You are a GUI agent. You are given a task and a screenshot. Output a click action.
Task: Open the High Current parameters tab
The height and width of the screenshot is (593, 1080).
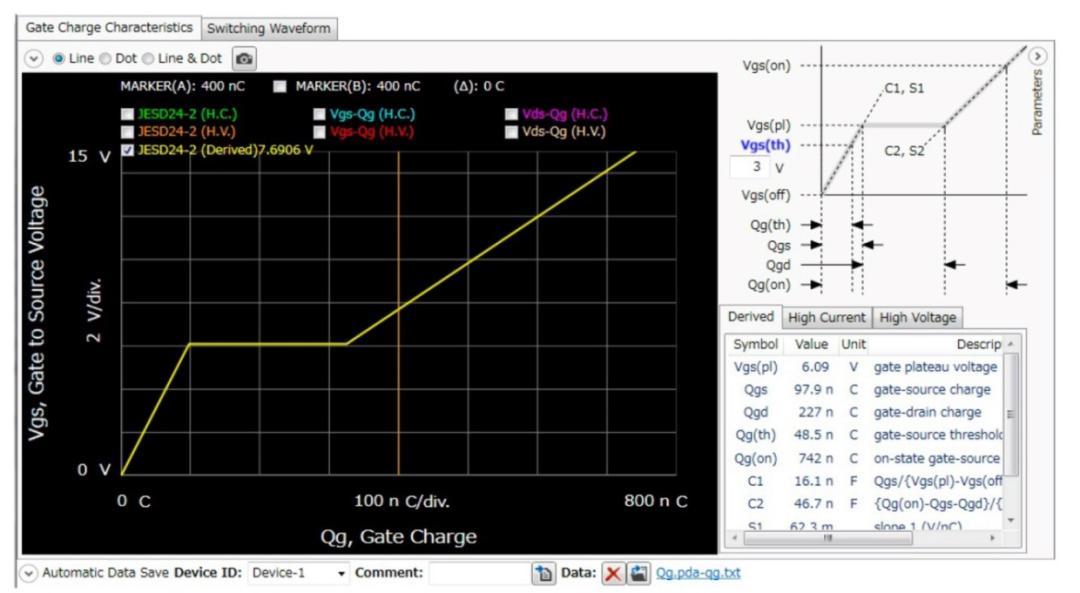[x=826, y=318]
